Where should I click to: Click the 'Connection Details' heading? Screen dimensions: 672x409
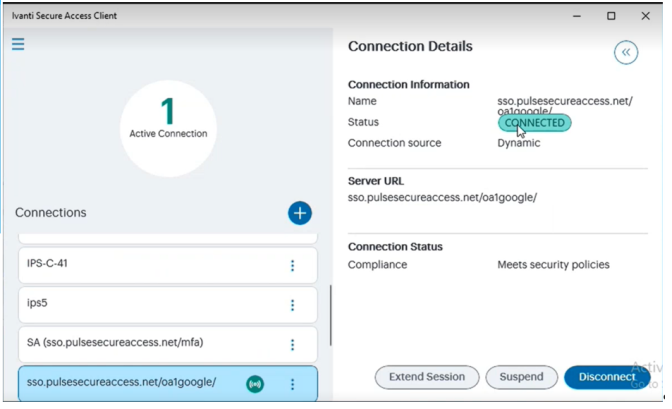(x=410, y=46)
